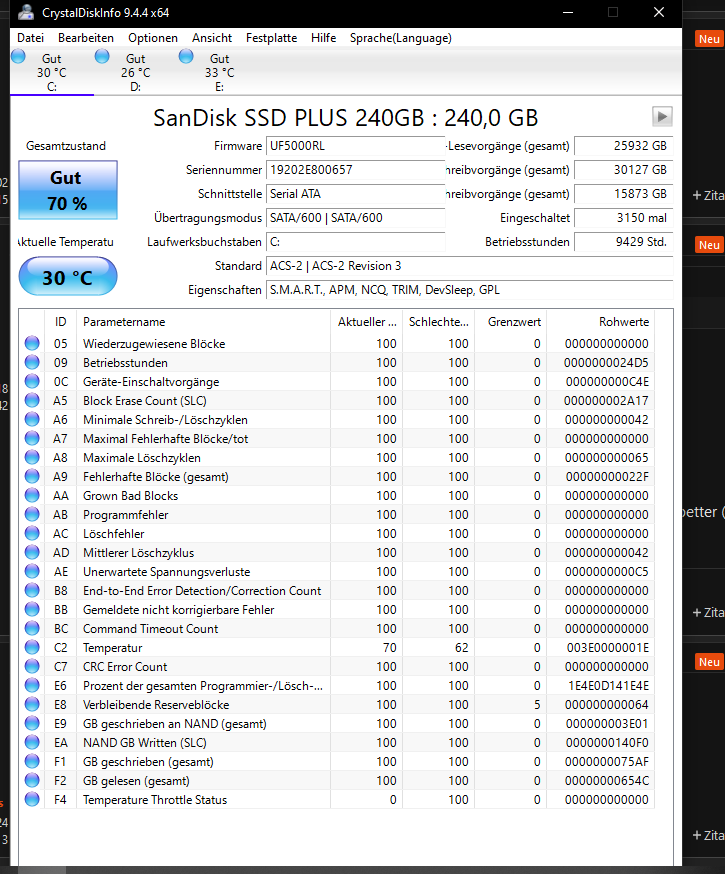The image size is (725, 874).
Task: Click the Eigenschaften field with S.M.A.R.T.
Action: coord(469,290)
